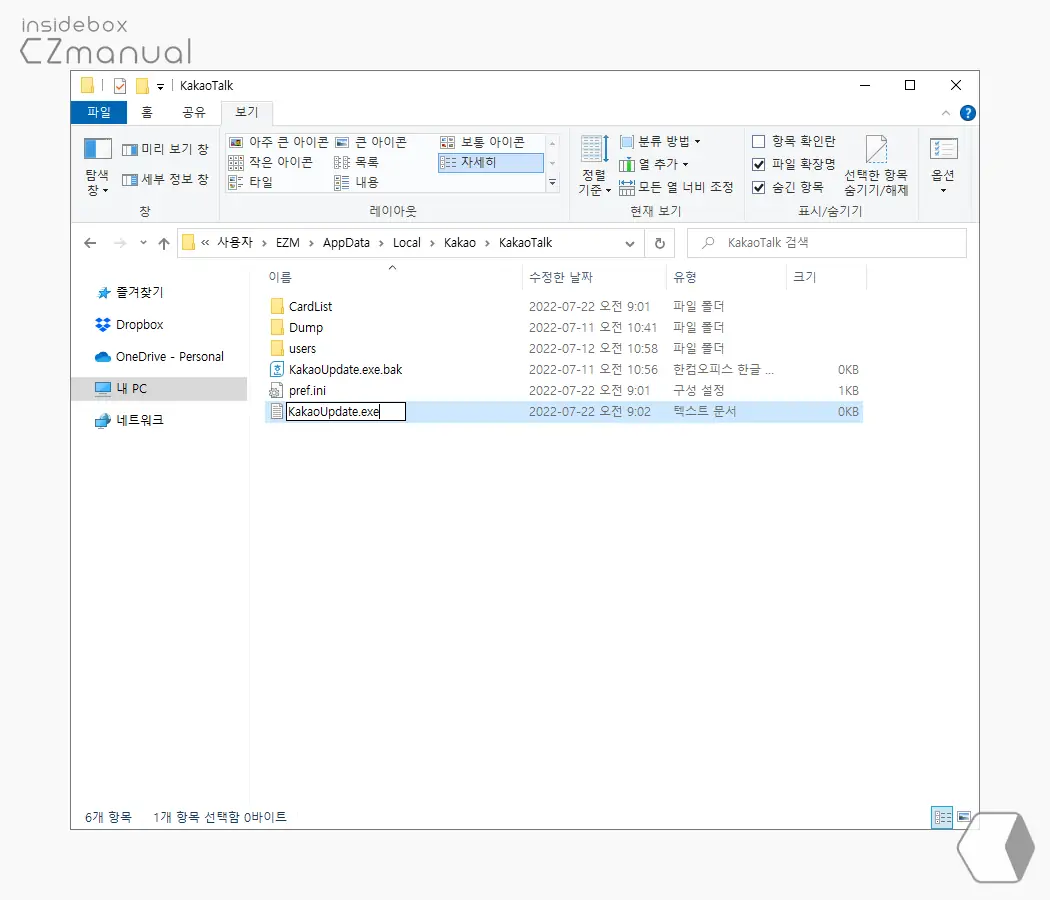
Task: Open Quick Access Toolbar customize dropdown
Action: point(161,86)
